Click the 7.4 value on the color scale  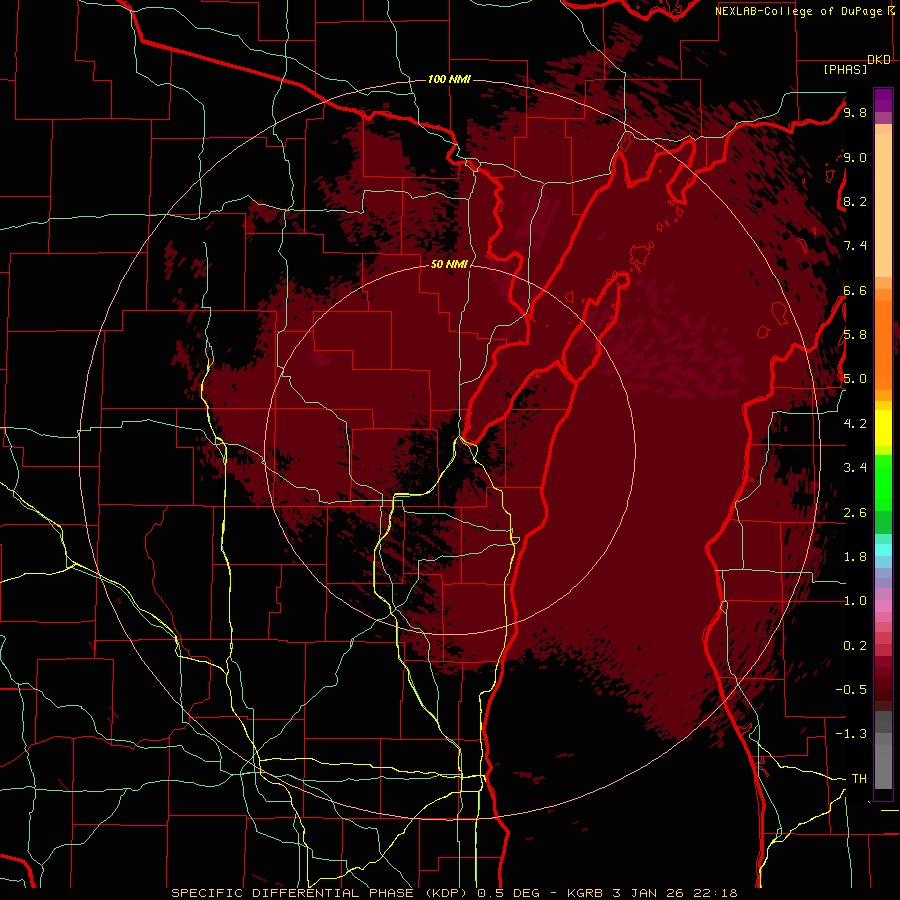click(855, 246)
